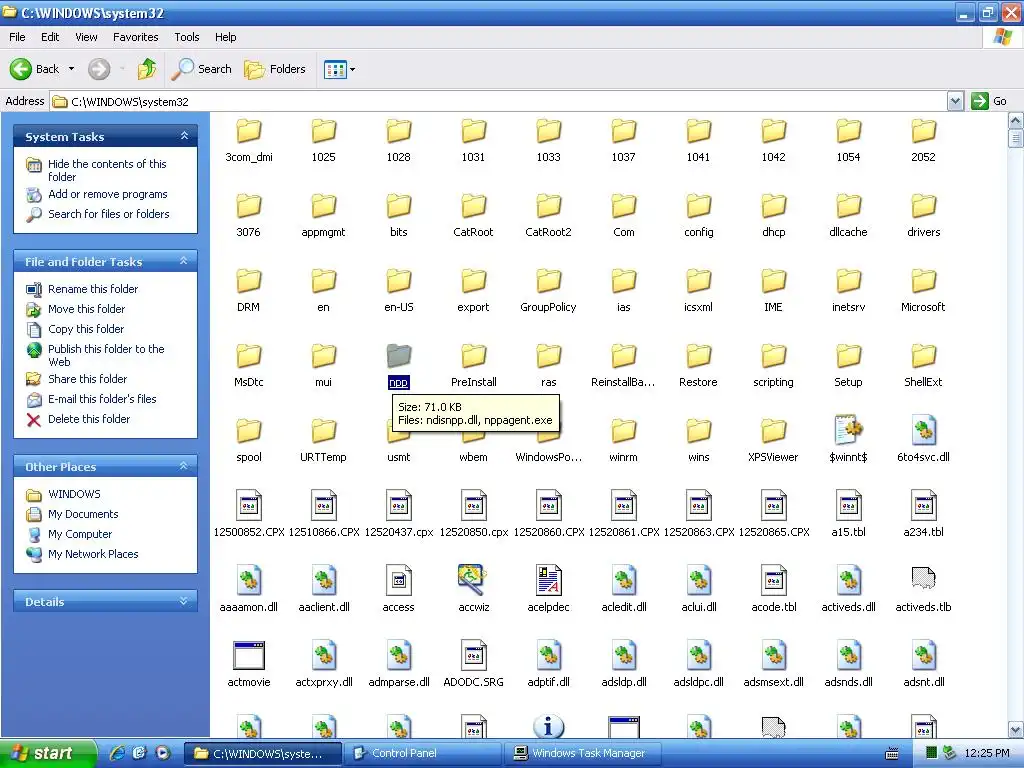Select the $winnt$ file icon
1024x768 pixels.
(x=848, y=430)
